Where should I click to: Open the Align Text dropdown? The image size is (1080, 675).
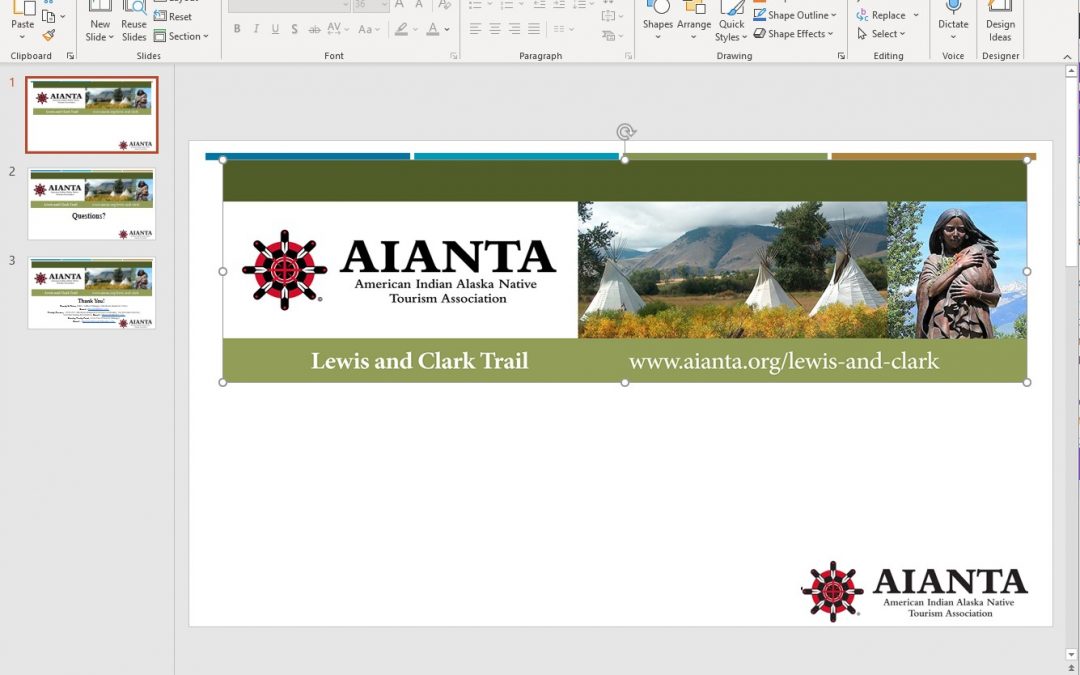612,16
